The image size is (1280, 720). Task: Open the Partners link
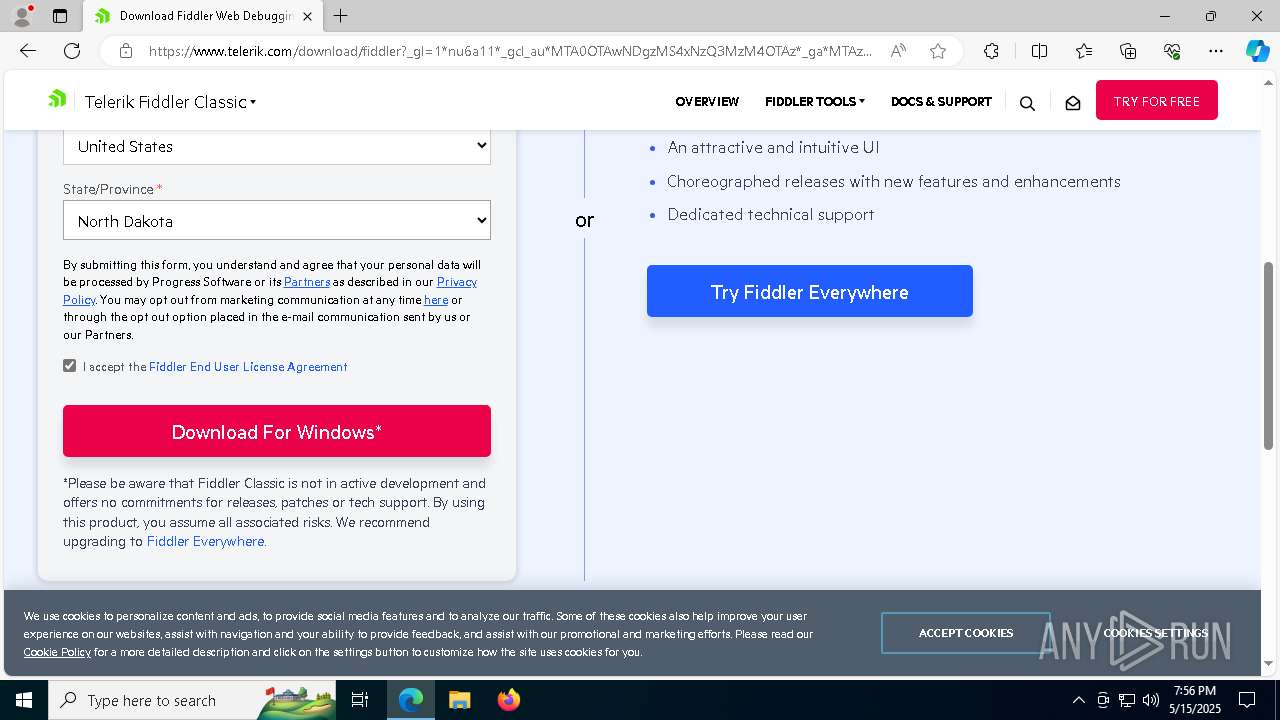(x=307, y=282)
